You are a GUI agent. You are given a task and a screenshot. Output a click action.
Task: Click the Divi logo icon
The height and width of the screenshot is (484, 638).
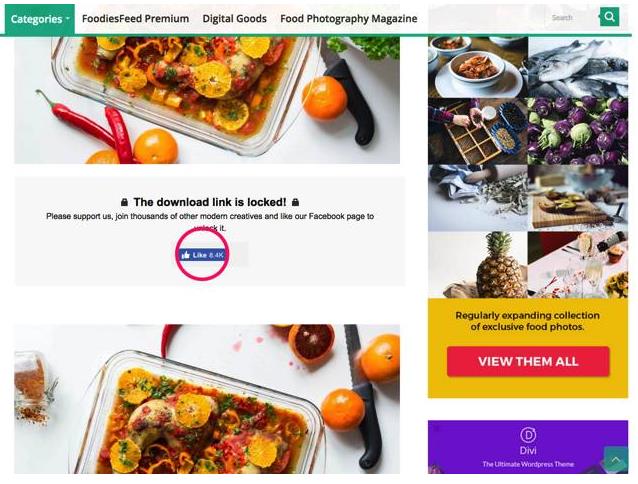(x=528, y=435)
